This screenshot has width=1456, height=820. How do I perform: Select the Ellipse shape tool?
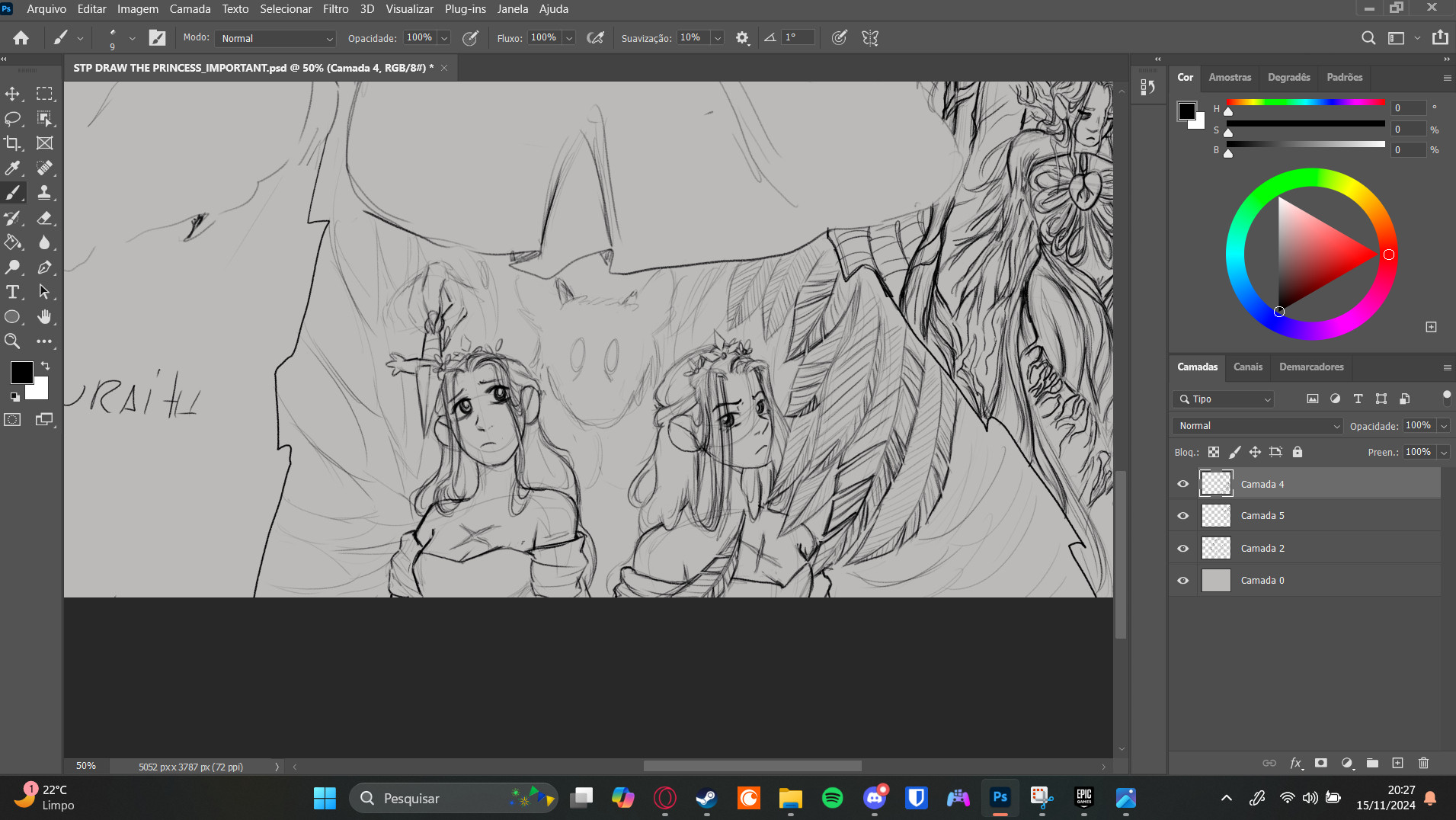[x=13, y=317]
